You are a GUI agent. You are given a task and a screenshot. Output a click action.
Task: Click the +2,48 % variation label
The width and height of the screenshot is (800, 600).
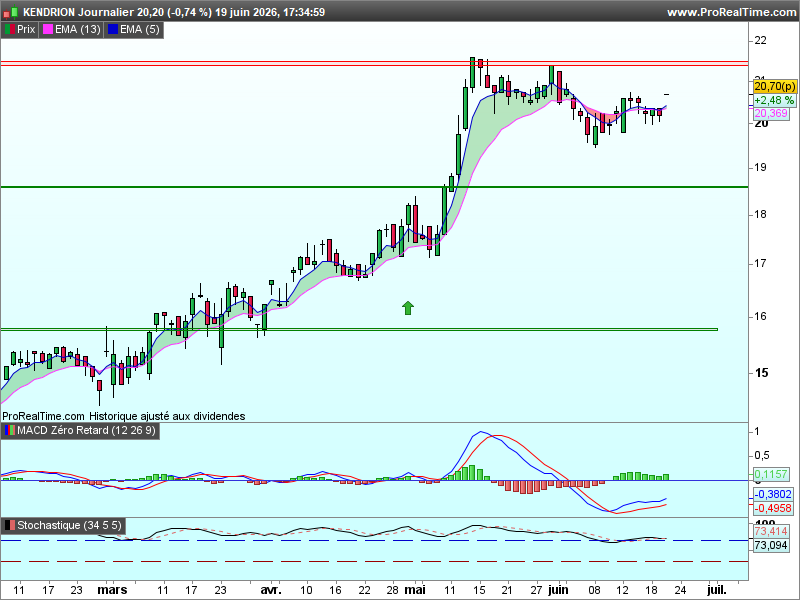(774, 101)
